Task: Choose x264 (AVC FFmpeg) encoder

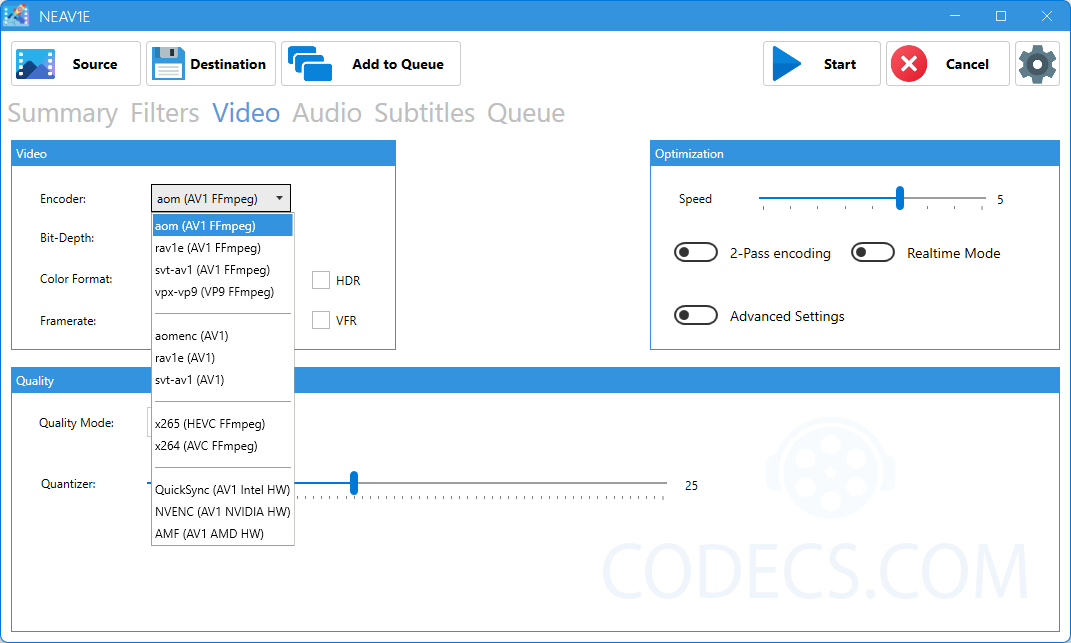Action: [x=223, y=446]
